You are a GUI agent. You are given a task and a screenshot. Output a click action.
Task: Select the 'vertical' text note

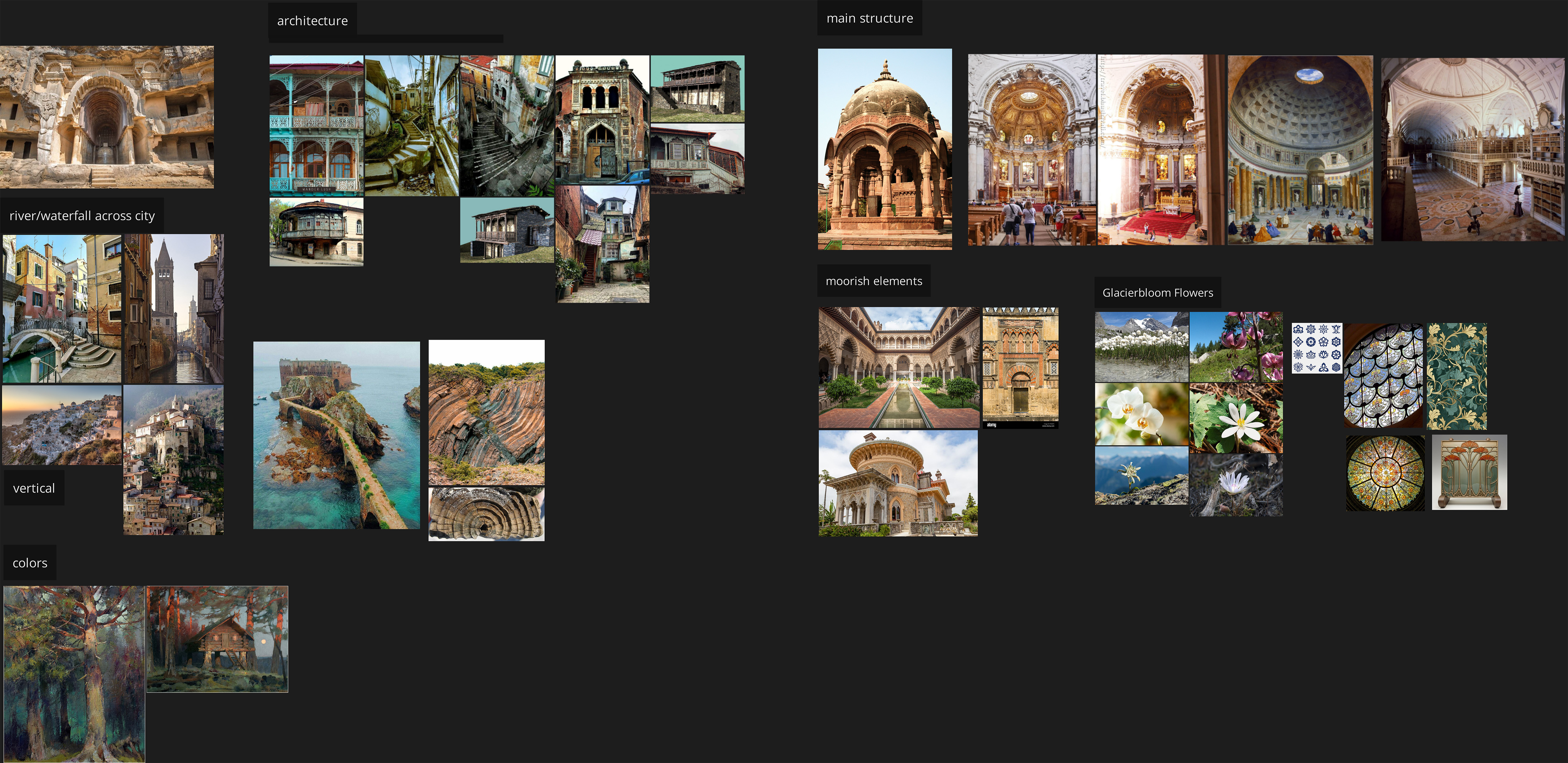[34, 488]
